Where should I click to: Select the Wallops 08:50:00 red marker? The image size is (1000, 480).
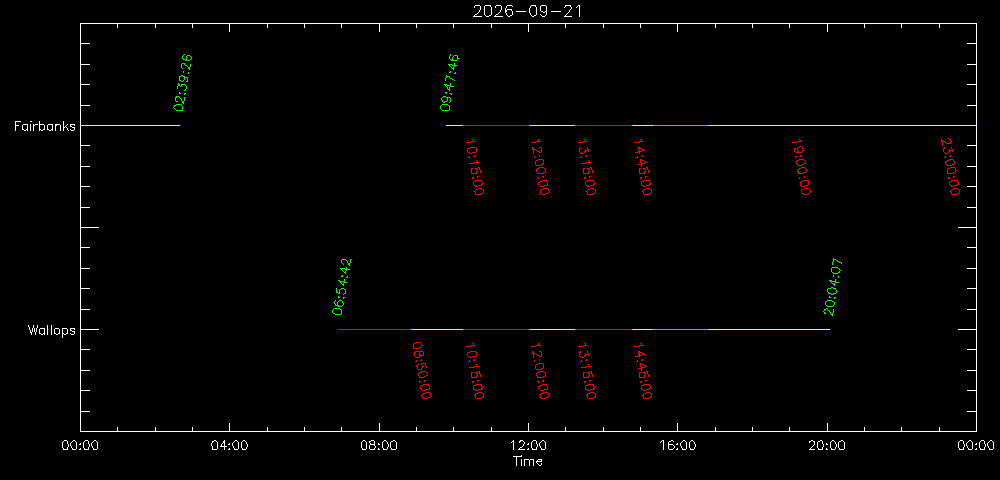[422, 370]
